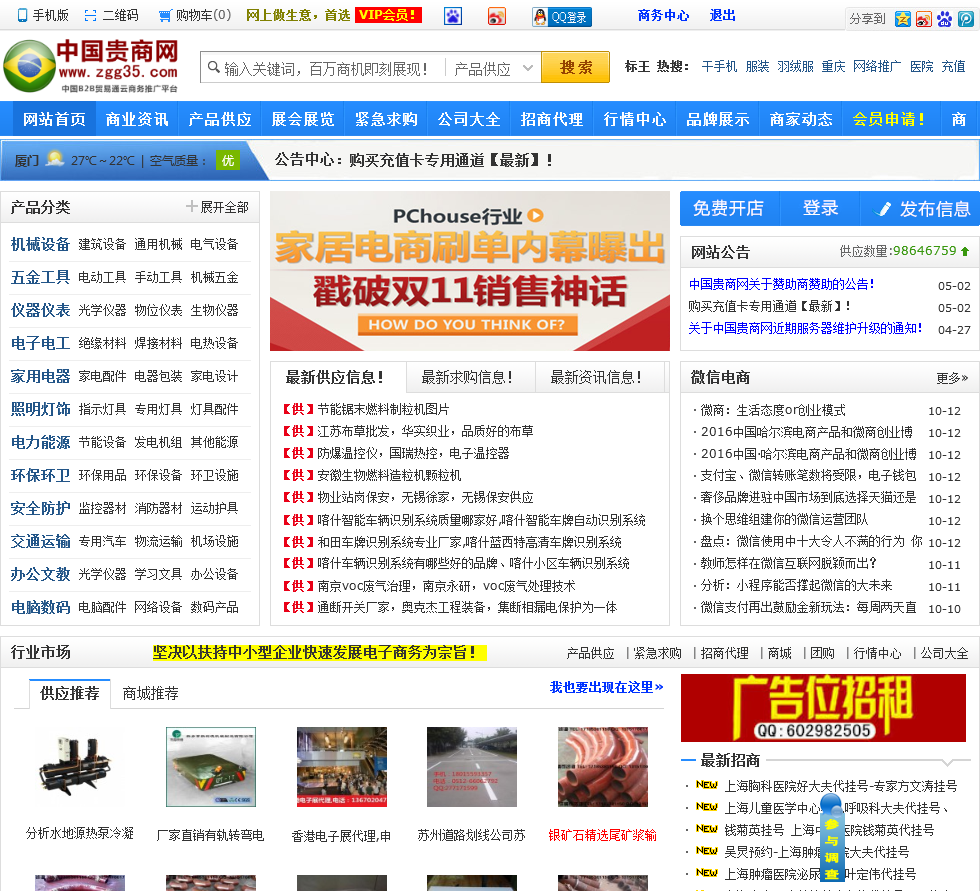Click the Baidu paw login icon
Viewport: 980px width, 891px height.
point(453,16)
